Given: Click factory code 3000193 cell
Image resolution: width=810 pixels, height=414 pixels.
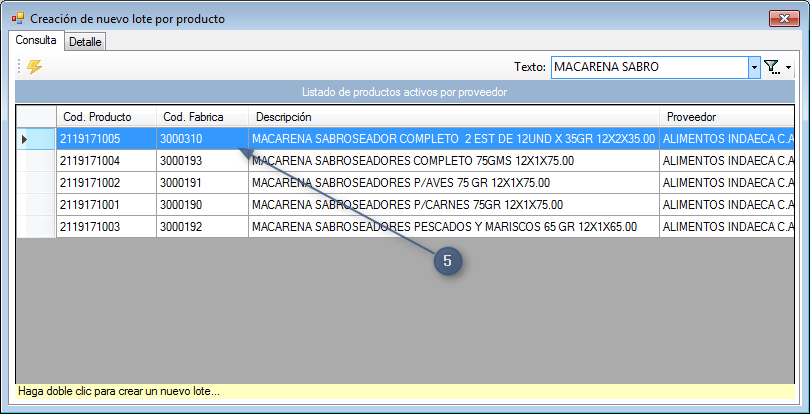Looking at the screenshot, I should tap(202, 161).
